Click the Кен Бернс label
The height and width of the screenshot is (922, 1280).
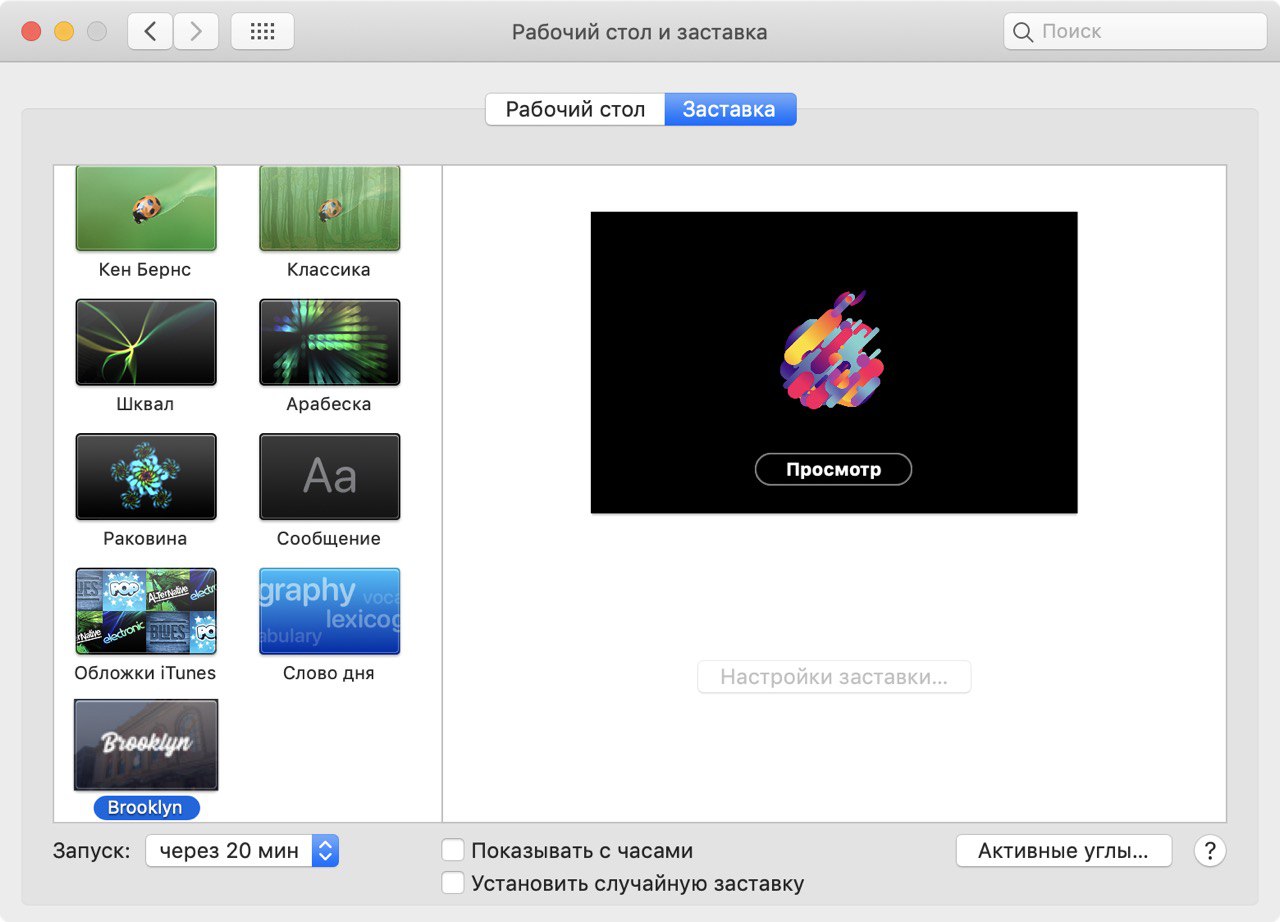click(x=145, y=270)
